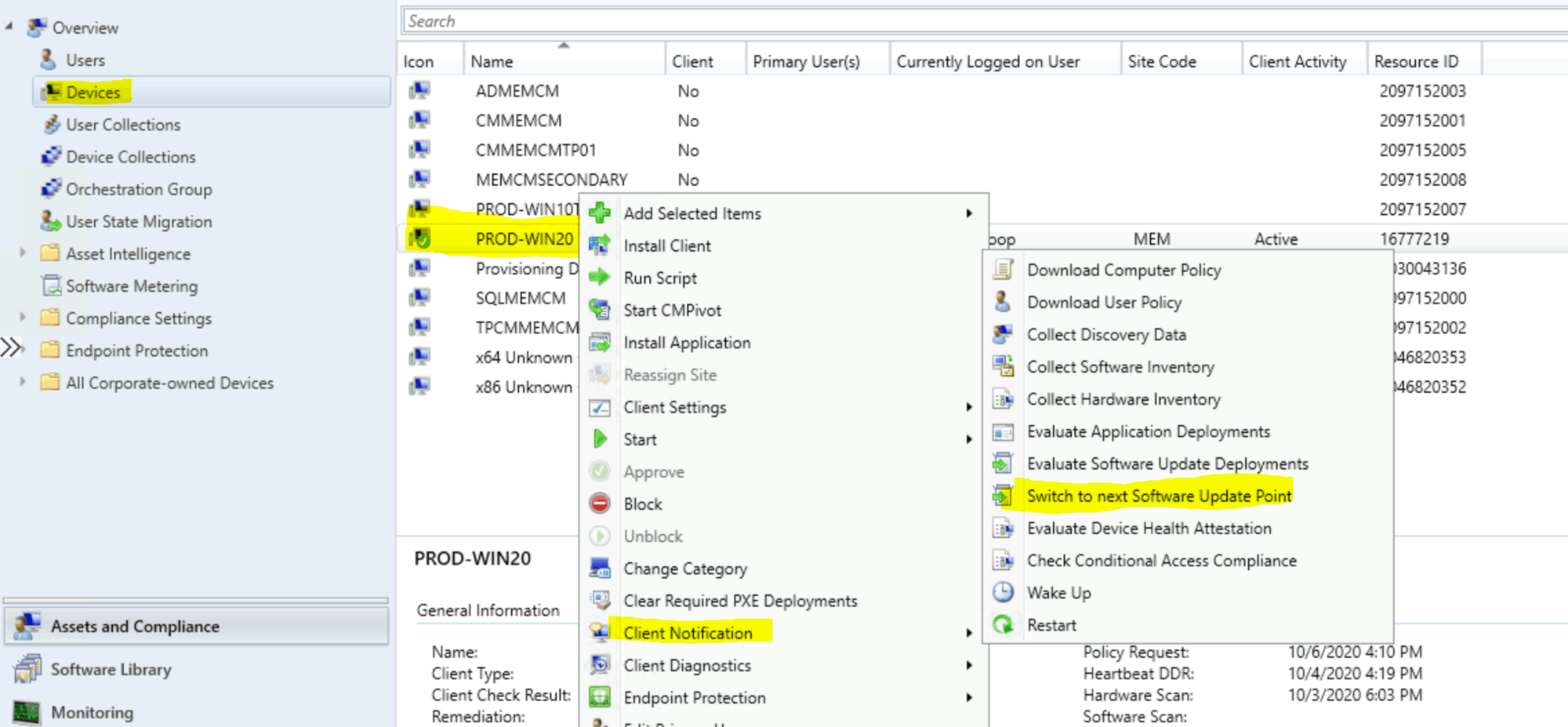This screenshot has height=727, width=1568.
Task: Select the Install Client icon
Action: pyautogui.click(x=600, y=245)
